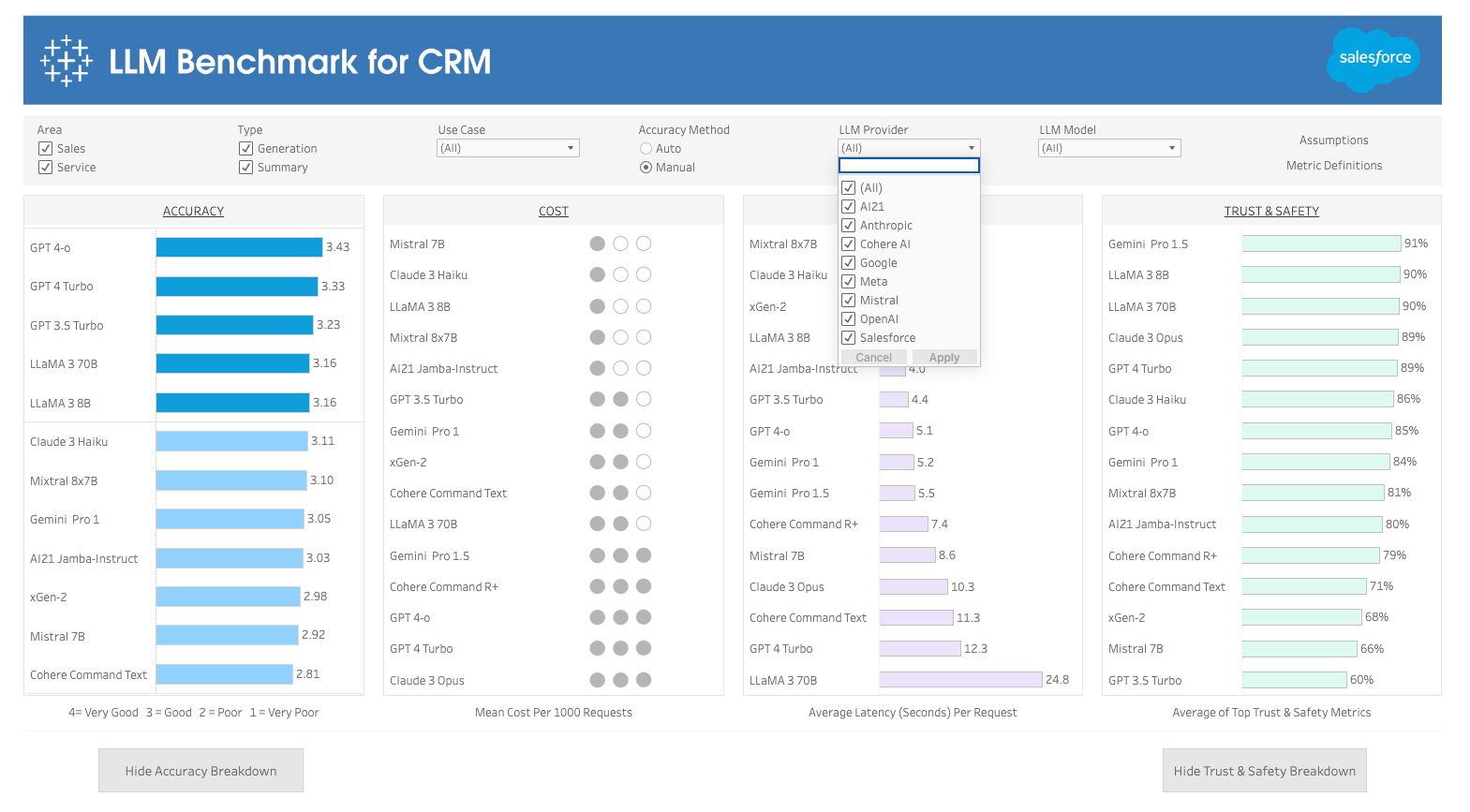This screenshot has width=1470, height=812.
Task: Uncheck Mistral in the provider list
Action: [848, 300]
